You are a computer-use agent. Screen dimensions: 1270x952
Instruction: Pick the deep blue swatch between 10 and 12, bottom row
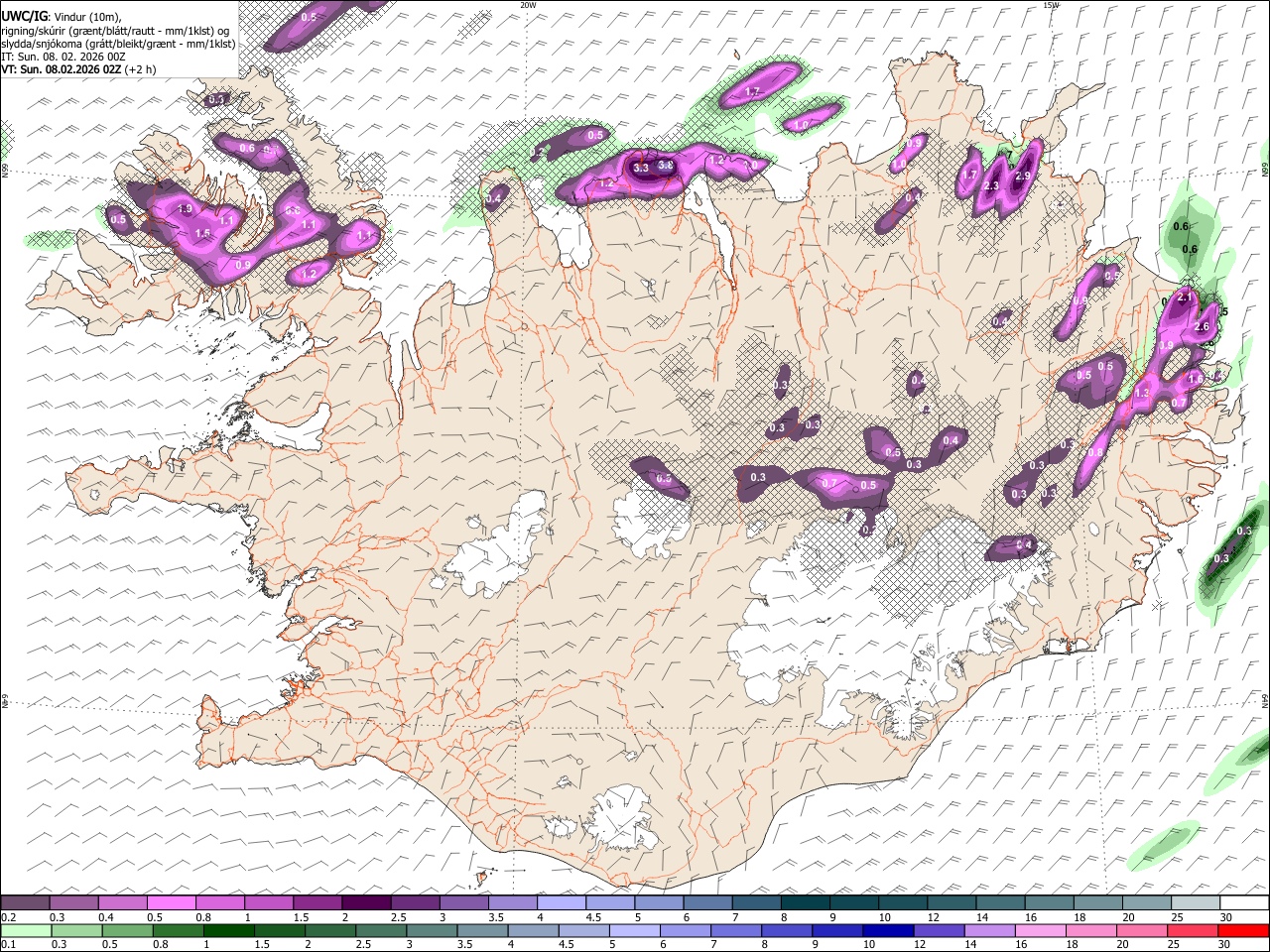point(887,930)
